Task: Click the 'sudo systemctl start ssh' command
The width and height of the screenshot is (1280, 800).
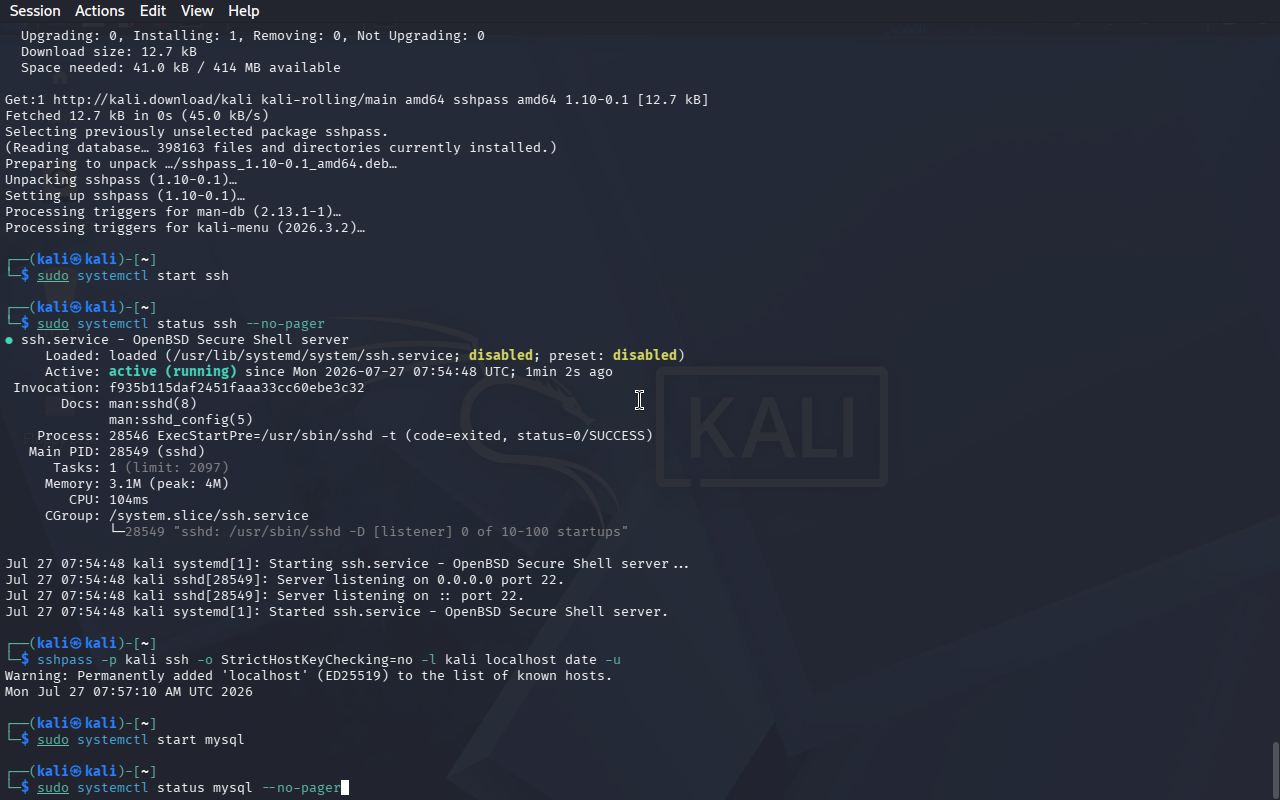Action: 133,276
